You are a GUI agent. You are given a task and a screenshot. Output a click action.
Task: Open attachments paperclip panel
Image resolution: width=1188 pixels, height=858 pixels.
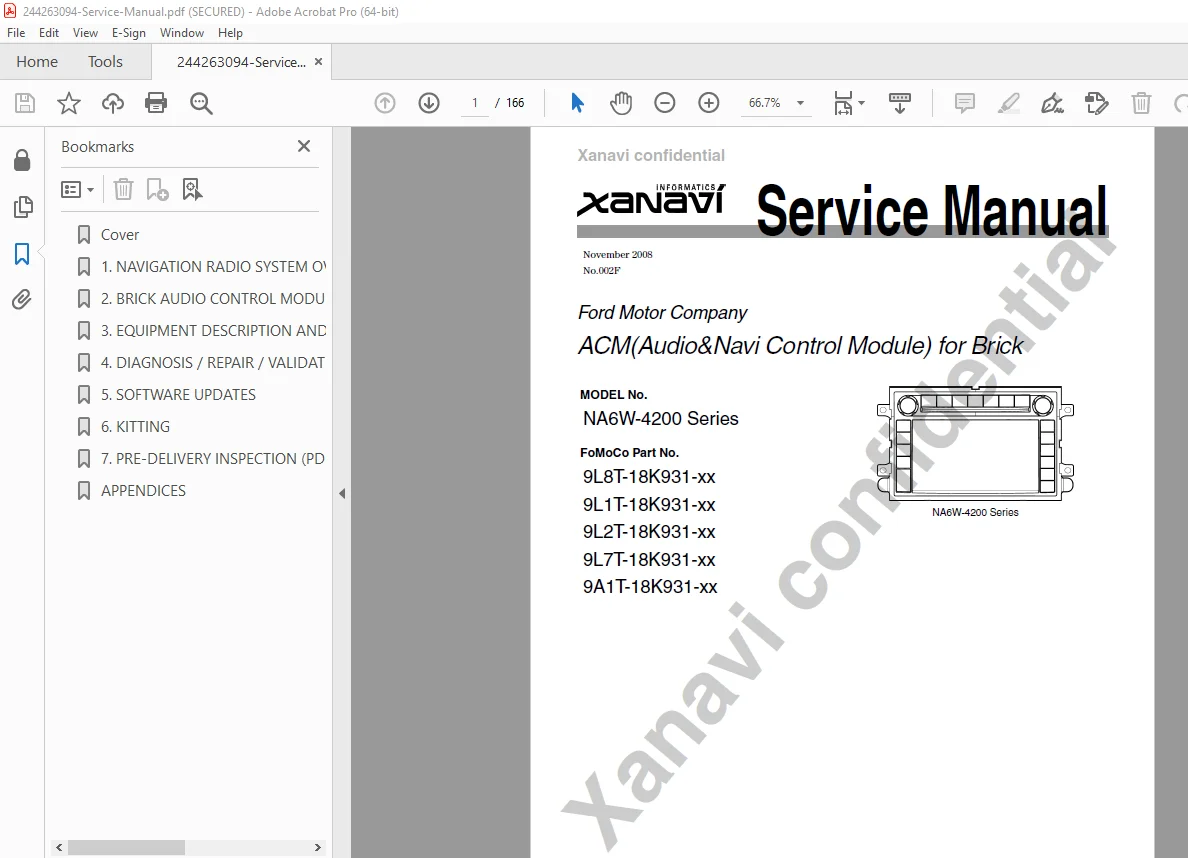pos(22,300)
